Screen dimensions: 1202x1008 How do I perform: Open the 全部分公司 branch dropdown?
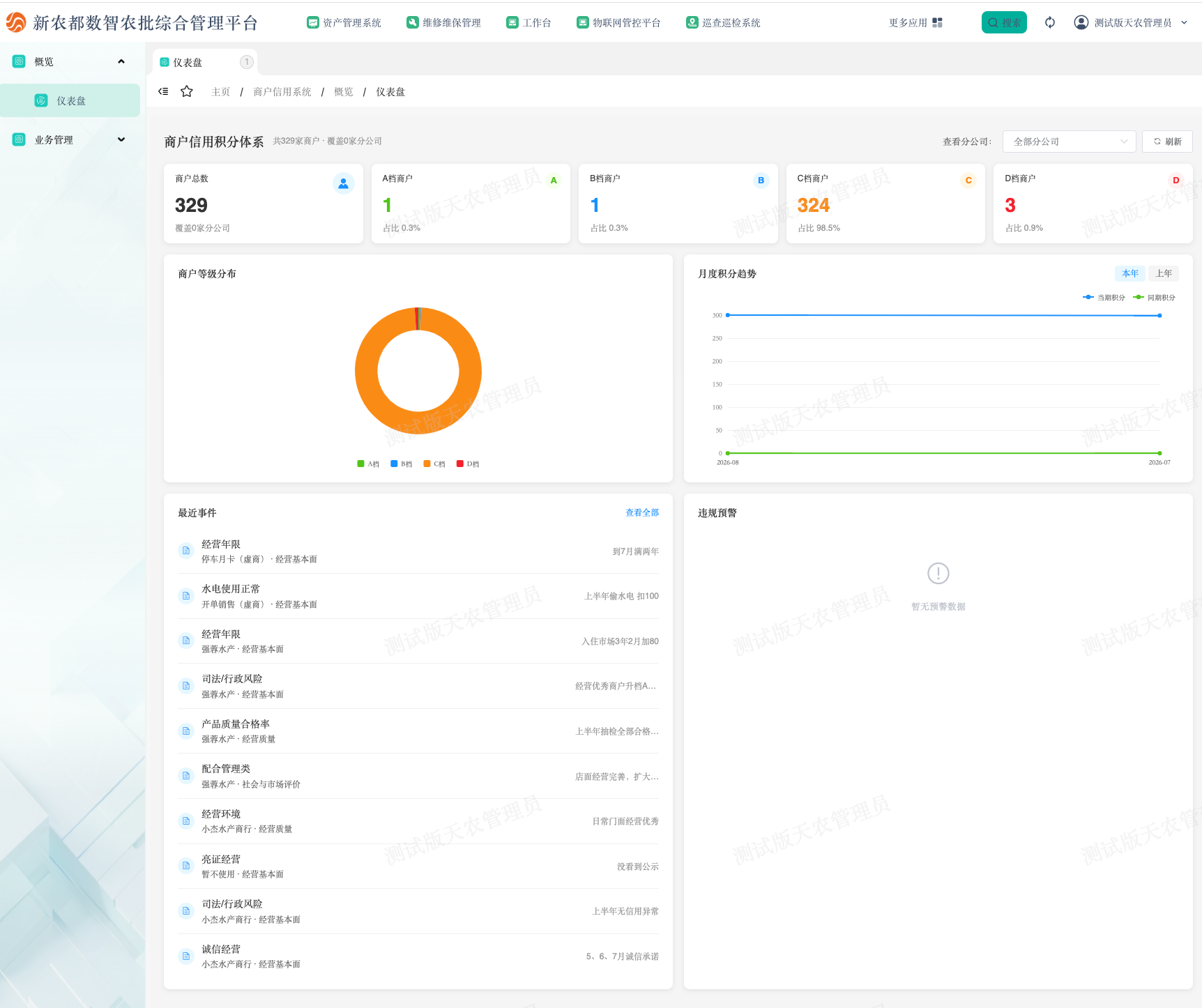pyautogui.click(x=1069, y=142)
